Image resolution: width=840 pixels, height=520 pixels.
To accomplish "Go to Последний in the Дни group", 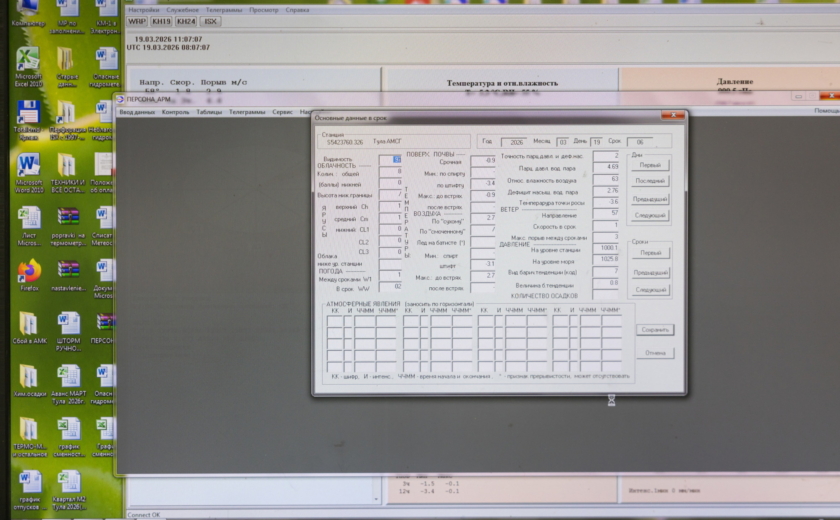I will (x=650, y=181).
